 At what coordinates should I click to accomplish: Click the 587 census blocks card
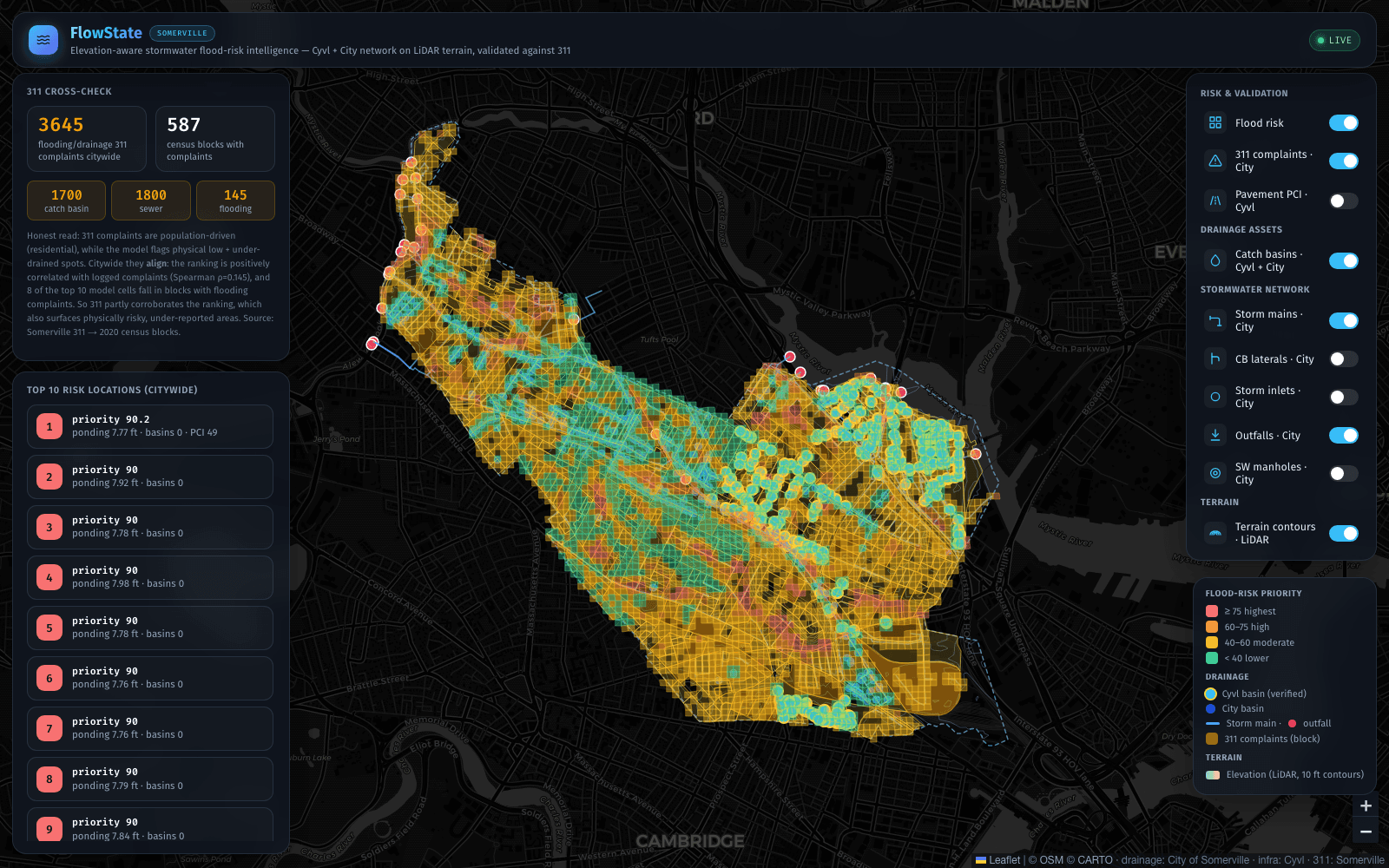pyautogui.click(x=215, y=139)
